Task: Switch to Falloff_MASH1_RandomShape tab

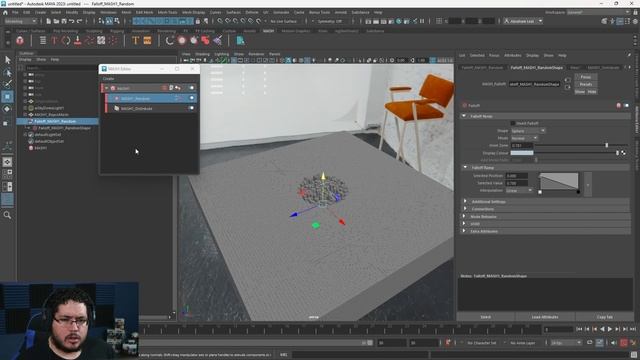Action: click(x=536, y=67)
